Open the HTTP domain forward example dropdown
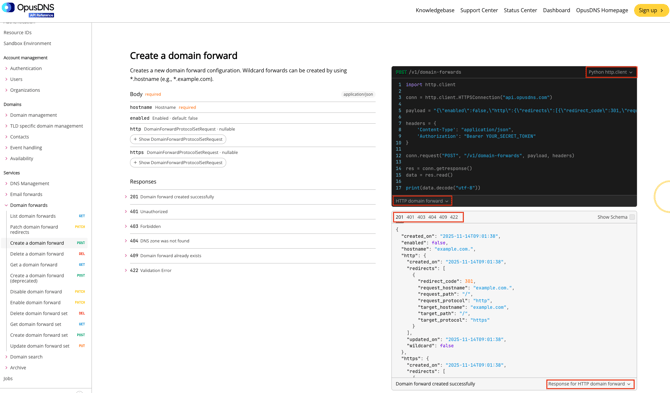670x393 pixels. pyautogui.click(x=422, y=201)
